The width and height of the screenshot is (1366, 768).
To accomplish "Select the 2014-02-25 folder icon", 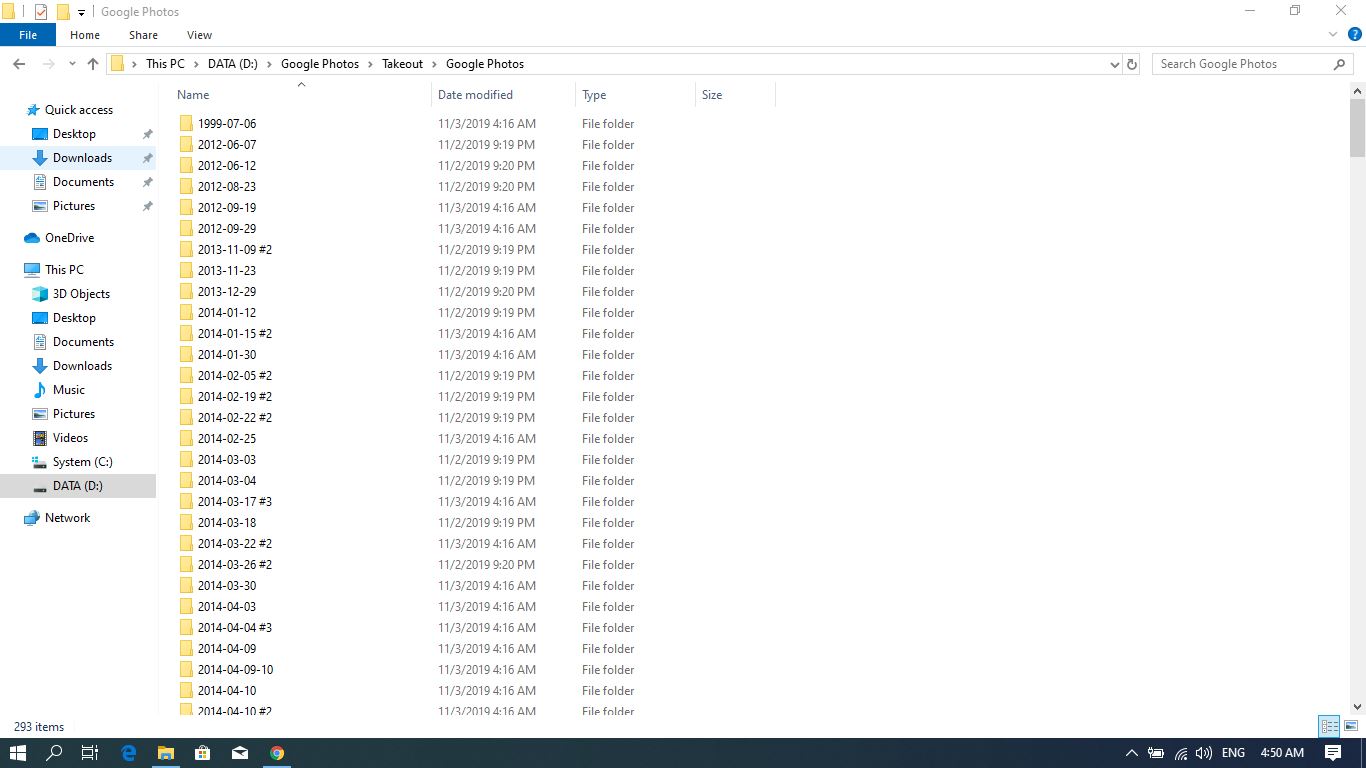I will tap(186, 439).
